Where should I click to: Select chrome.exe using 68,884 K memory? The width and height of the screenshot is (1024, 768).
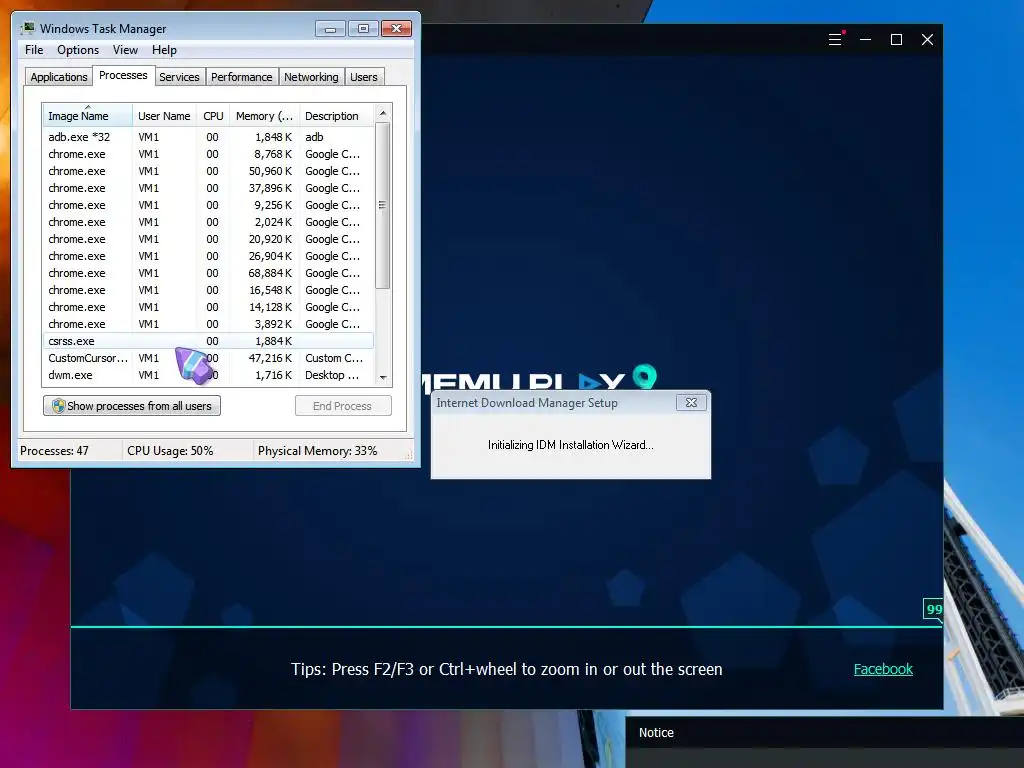208,273
